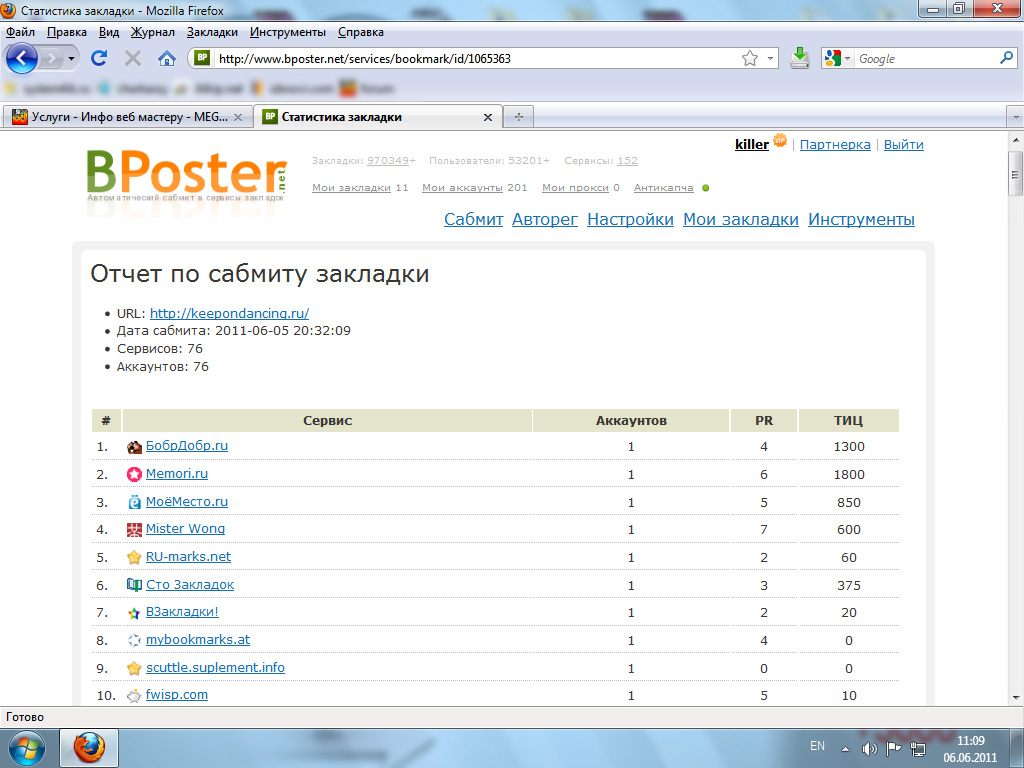This screenshot has width=1024, height=768.
Task: Open the Вид menu
Action: click(108, 32)
